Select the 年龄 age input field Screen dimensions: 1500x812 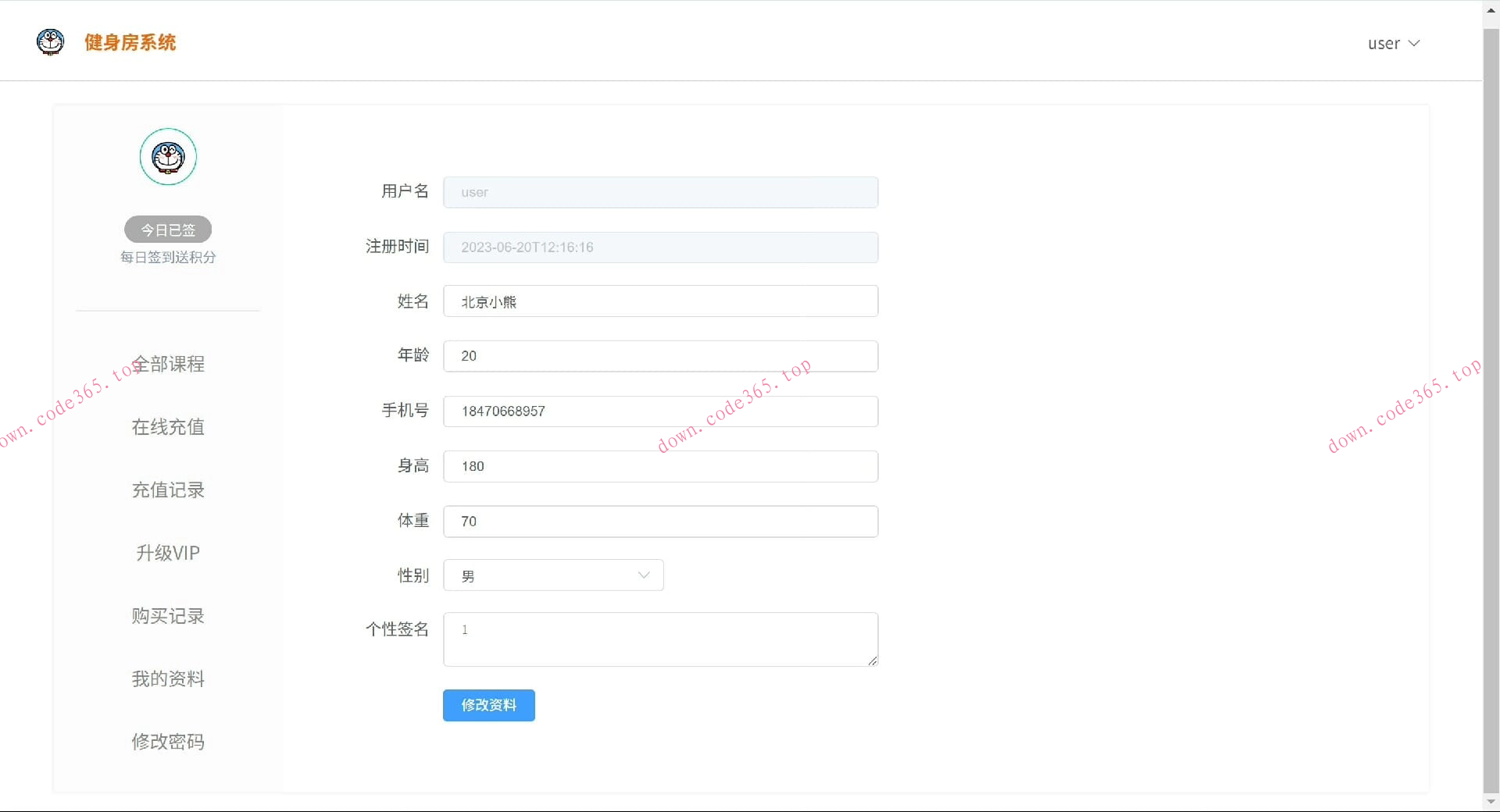(x=660, y=356)
